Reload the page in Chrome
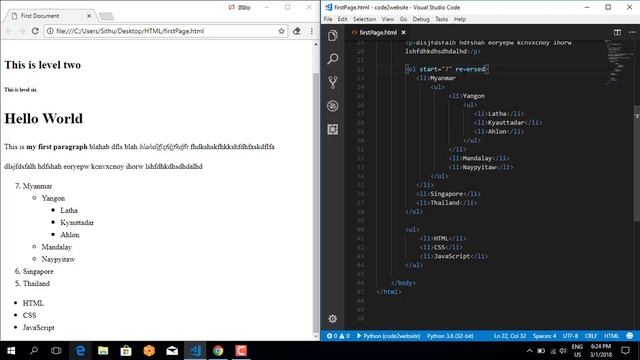The width and height of the screenshot is (640, 360). 35,31
